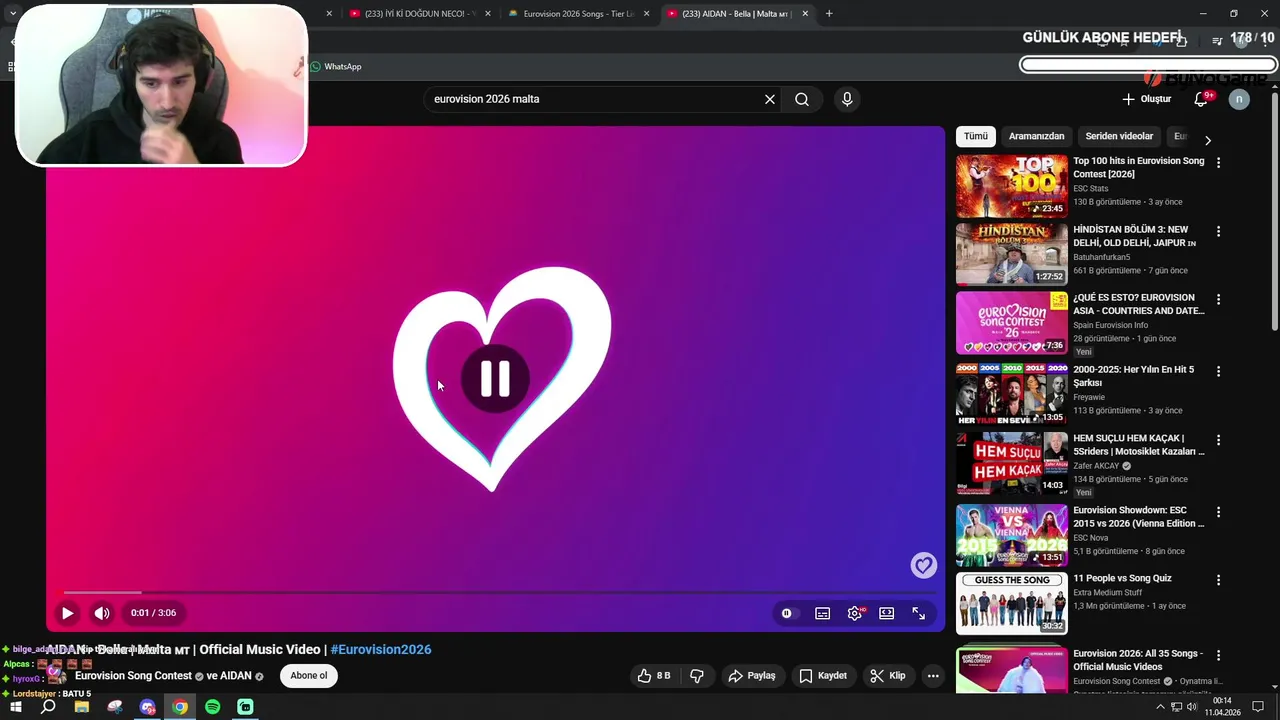Click the Oluştur create button

coord(1146,99)
